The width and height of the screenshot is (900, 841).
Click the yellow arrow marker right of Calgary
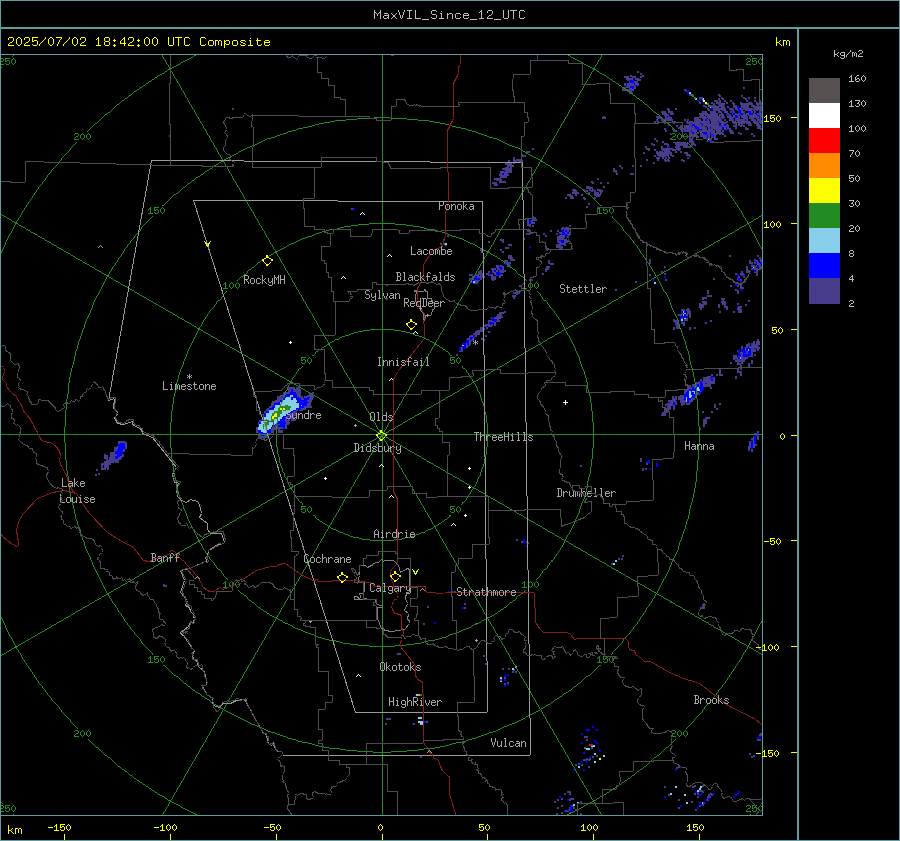(416, 572)
